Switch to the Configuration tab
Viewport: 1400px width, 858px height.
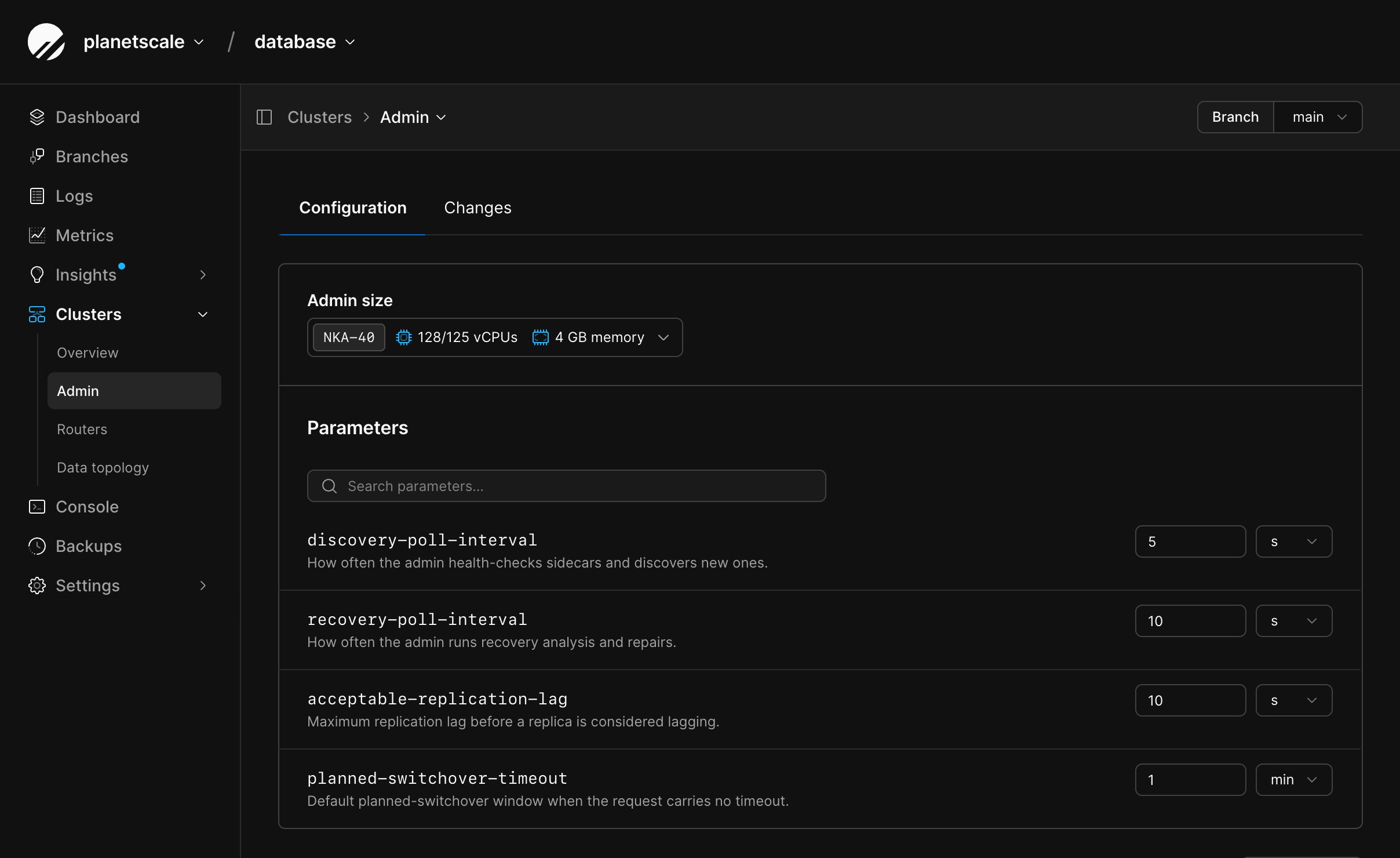coord(353,208)
